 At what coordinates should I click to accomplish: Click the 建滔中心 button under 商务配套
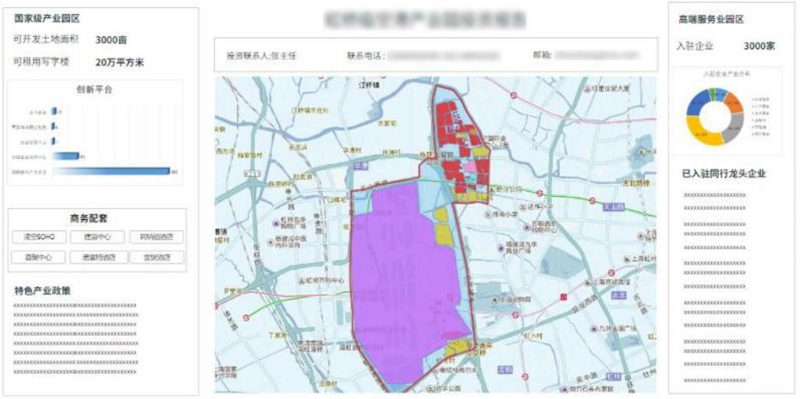pyautogui.click(x=98, y=237)
